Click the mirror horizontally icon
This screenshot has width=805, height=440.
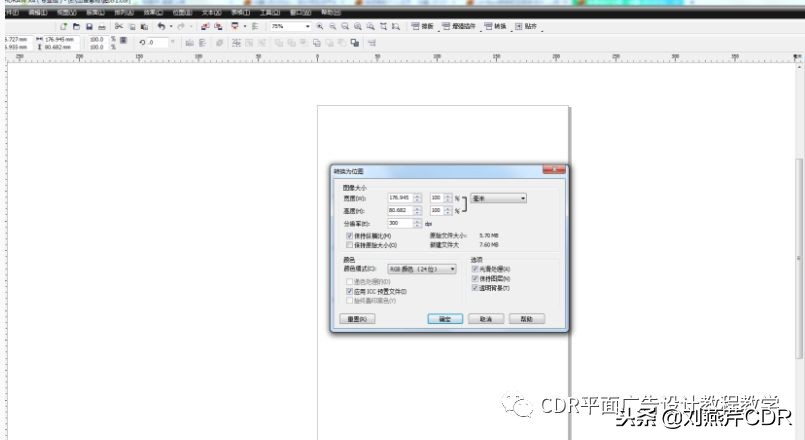tap(189, 43)
